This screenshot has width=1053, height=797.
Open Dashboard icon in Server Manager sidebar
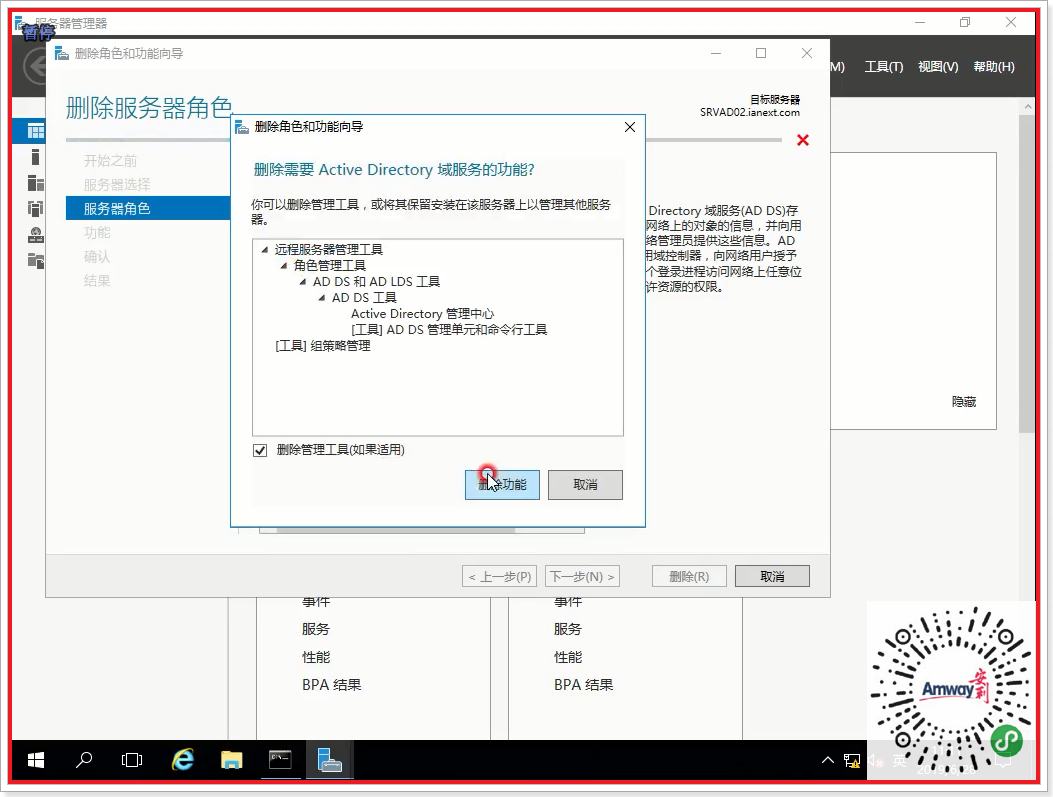pos(36,131)
